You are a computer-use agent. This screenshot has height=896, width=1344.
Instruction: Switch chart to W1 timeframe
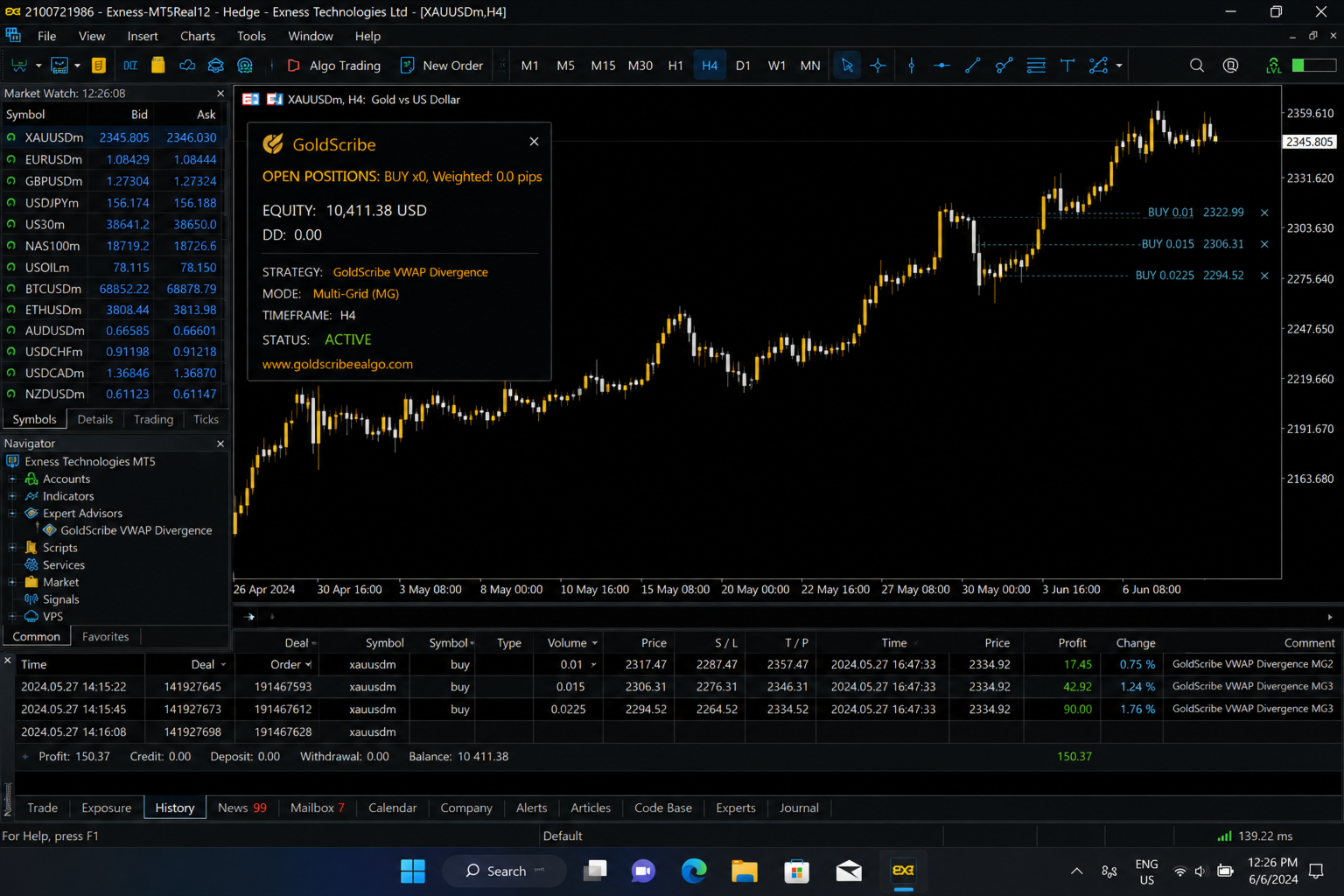click(x=776, y=66)
